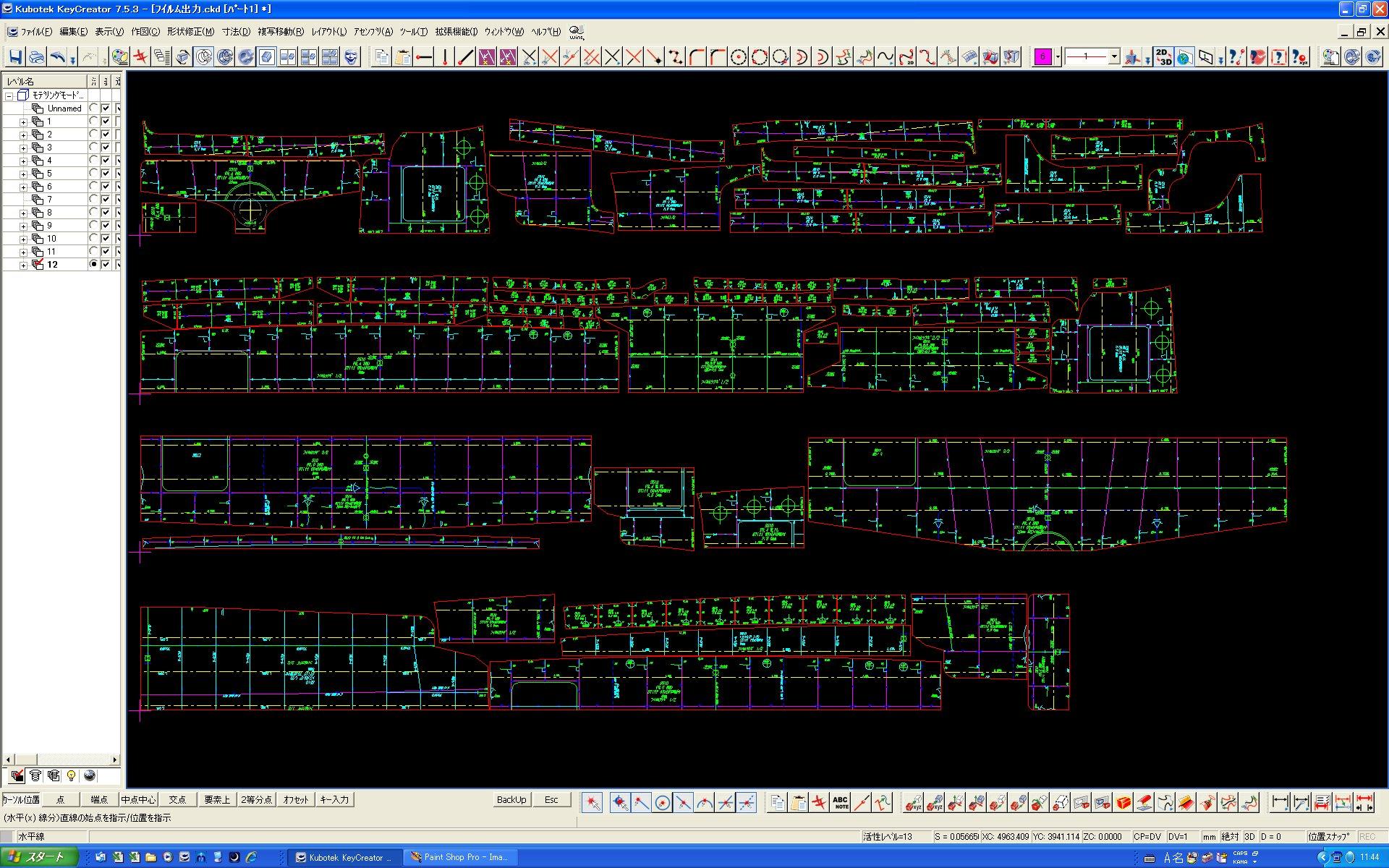Image resolution: width=1389 pixels, height=868 pixels.
Task: Uncheck the visibility checkbox for level 5
Action: point(106,174)
